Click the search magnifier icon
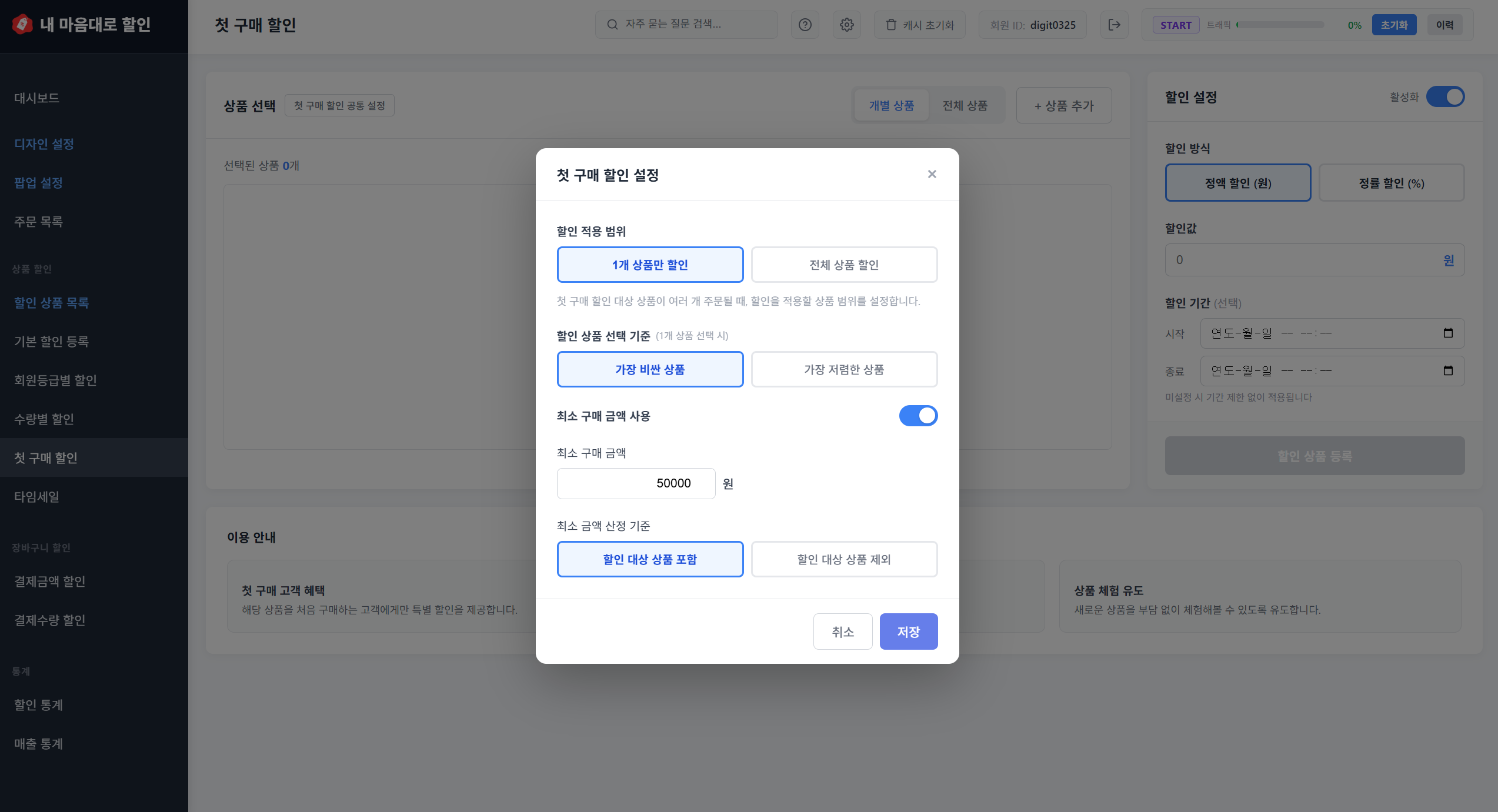The height and width of the screenshot is (812, 1498). [x=612, y=25]
